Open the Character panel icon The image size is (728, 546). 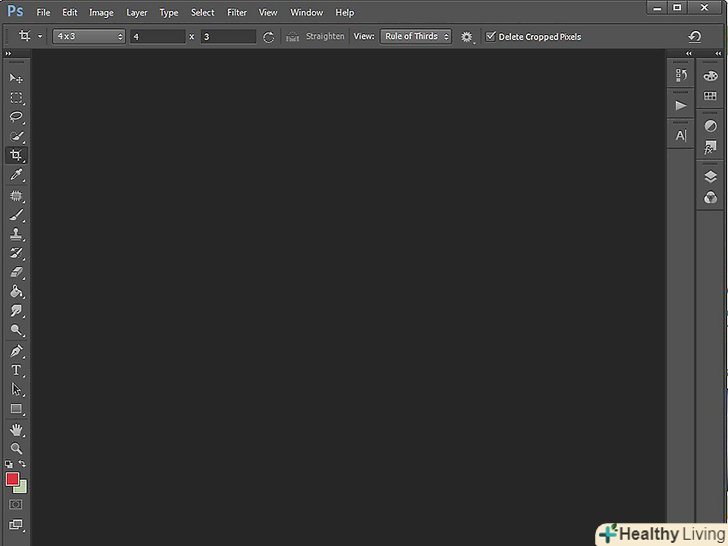pos(681,136)
